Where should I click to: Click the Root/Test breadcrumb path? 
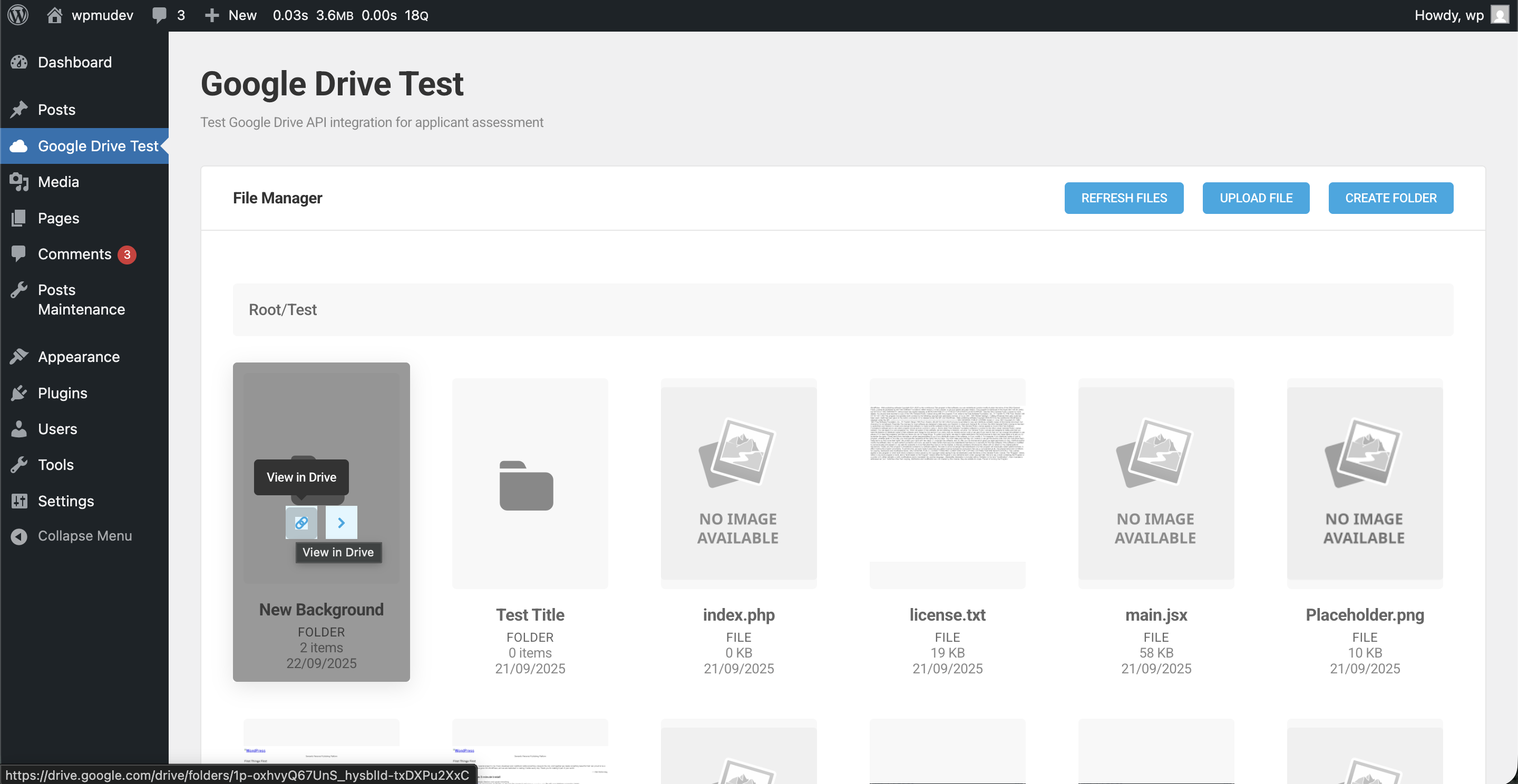coord(283,310)
